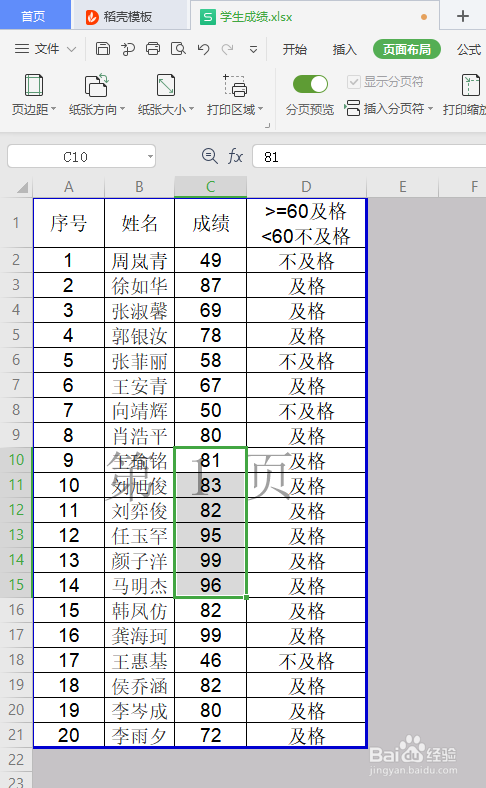The width and height of the screenshot is (486, 788).
Task: Click the zoom magnifier beside formula bar
Action: [x=209, y=156]
